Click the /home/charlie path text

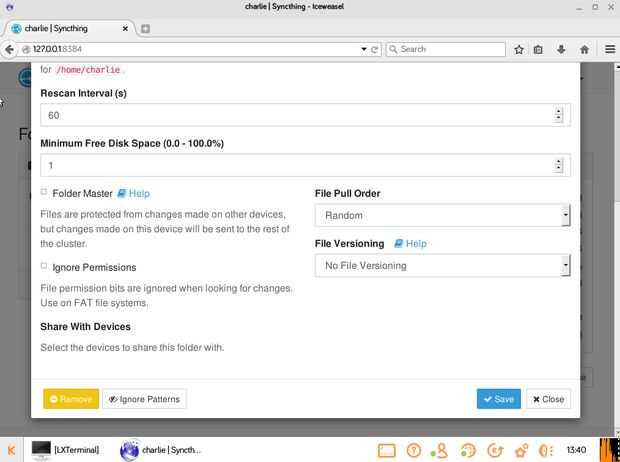[x=88, y=70]
